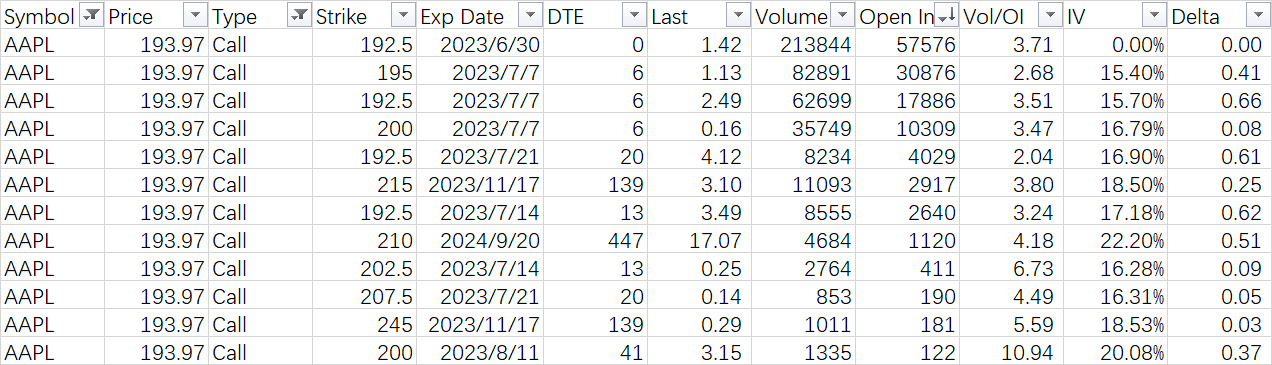Open the active filter on Type column

(x=298, y=16)
